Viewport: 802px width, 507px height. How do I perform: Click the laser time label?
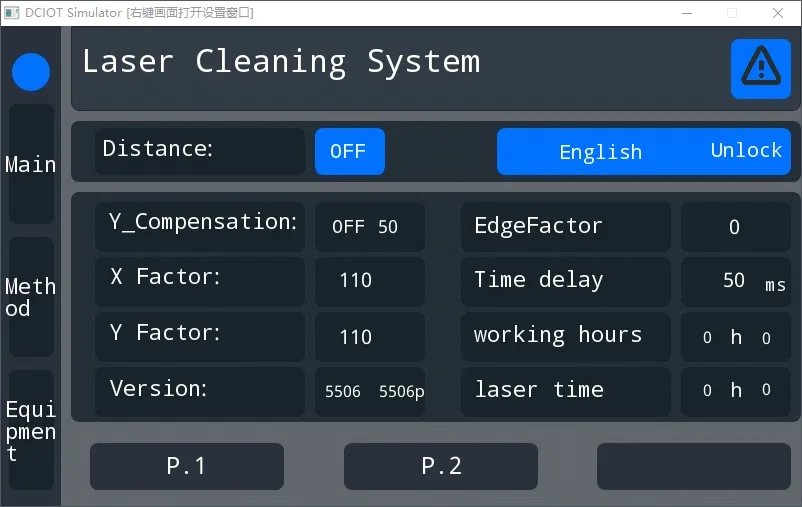coord(539,390)
